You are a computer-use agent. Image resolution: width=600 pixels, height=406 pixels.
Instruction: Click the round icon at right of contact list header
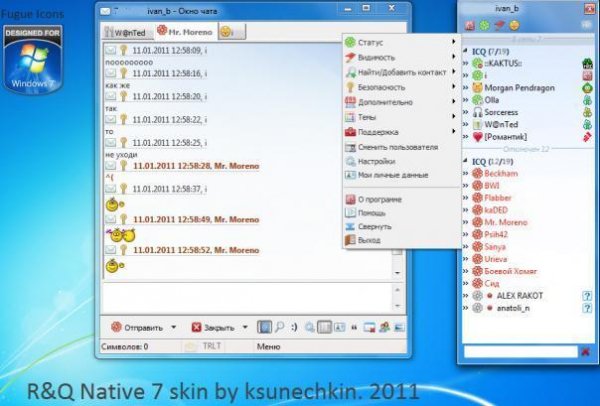(x=586, y=25)
